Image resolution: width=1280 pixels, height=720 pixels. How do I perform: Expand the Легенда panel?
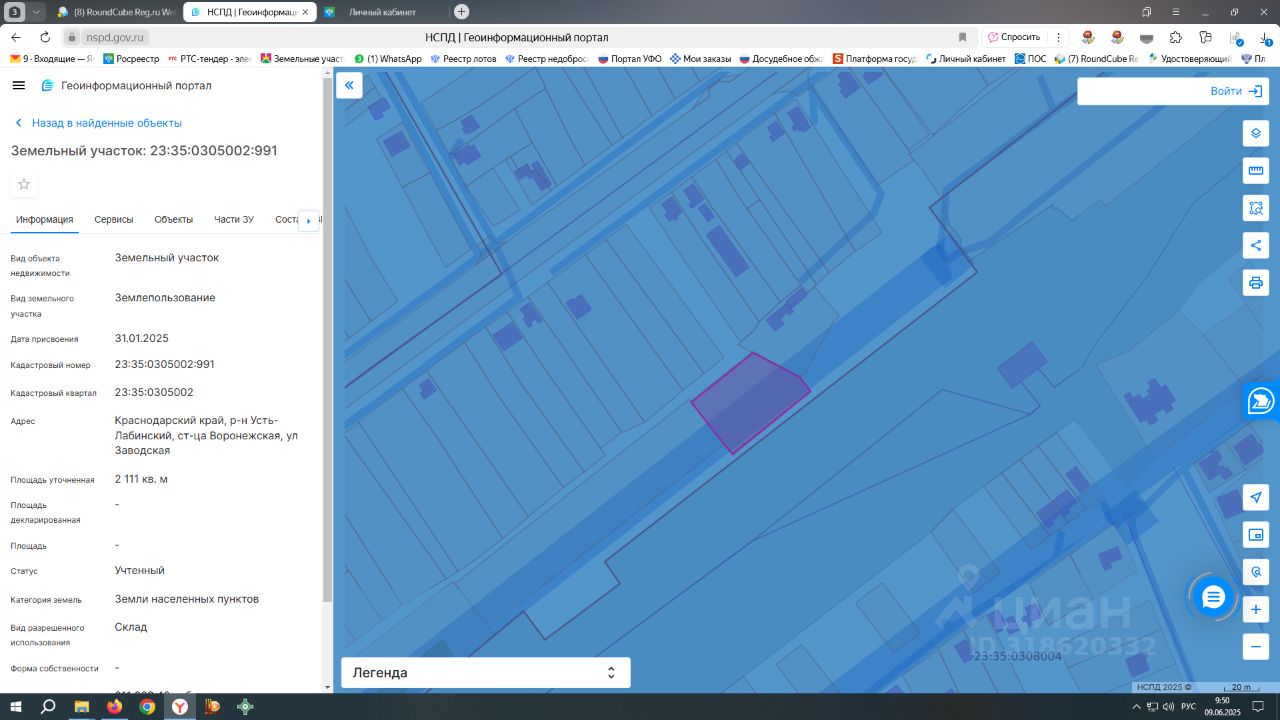pos(486,673)
